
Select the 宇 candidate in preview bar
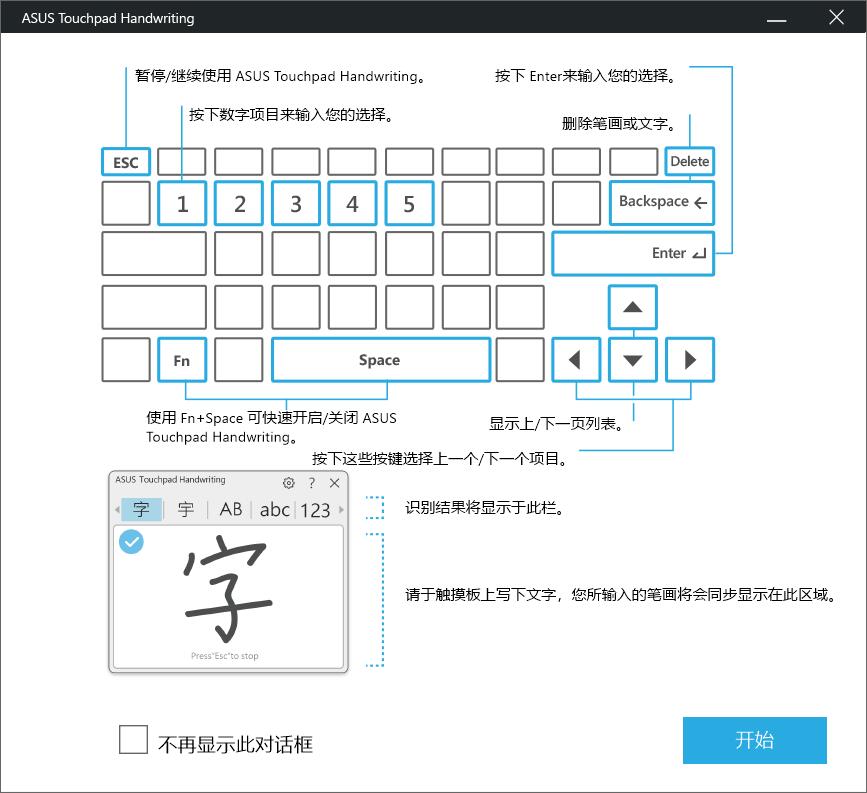click(x=186, y=509)
